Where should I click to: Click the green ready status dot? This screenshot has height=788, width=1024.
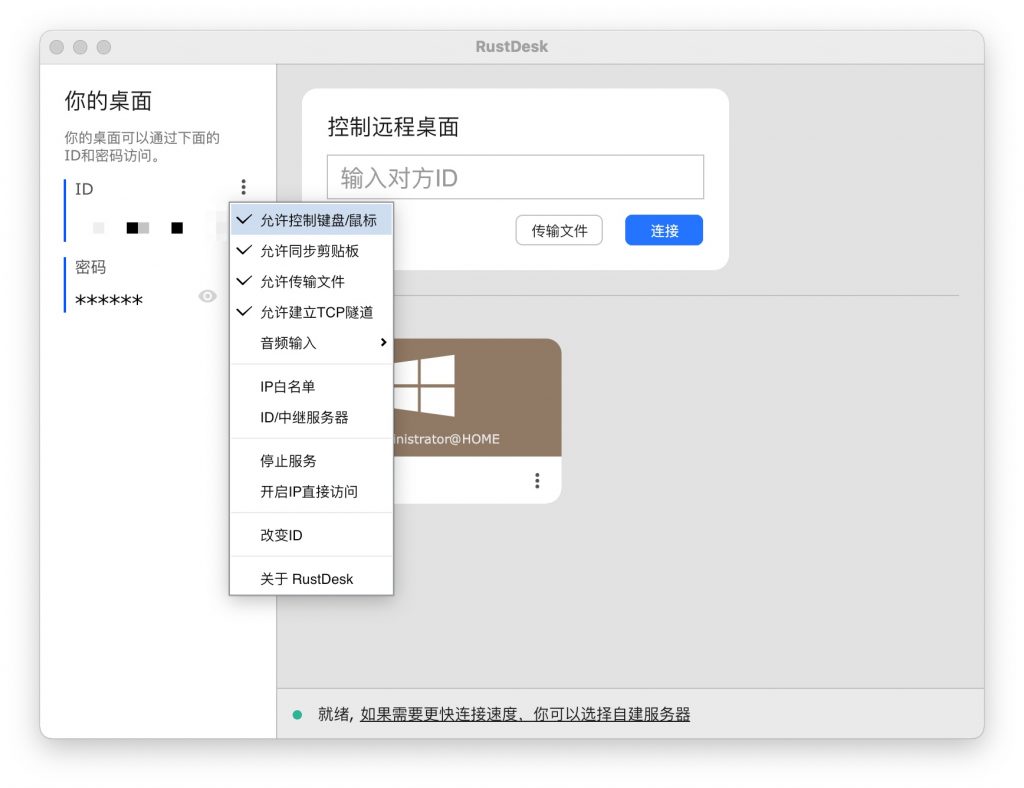coord(298,715)
